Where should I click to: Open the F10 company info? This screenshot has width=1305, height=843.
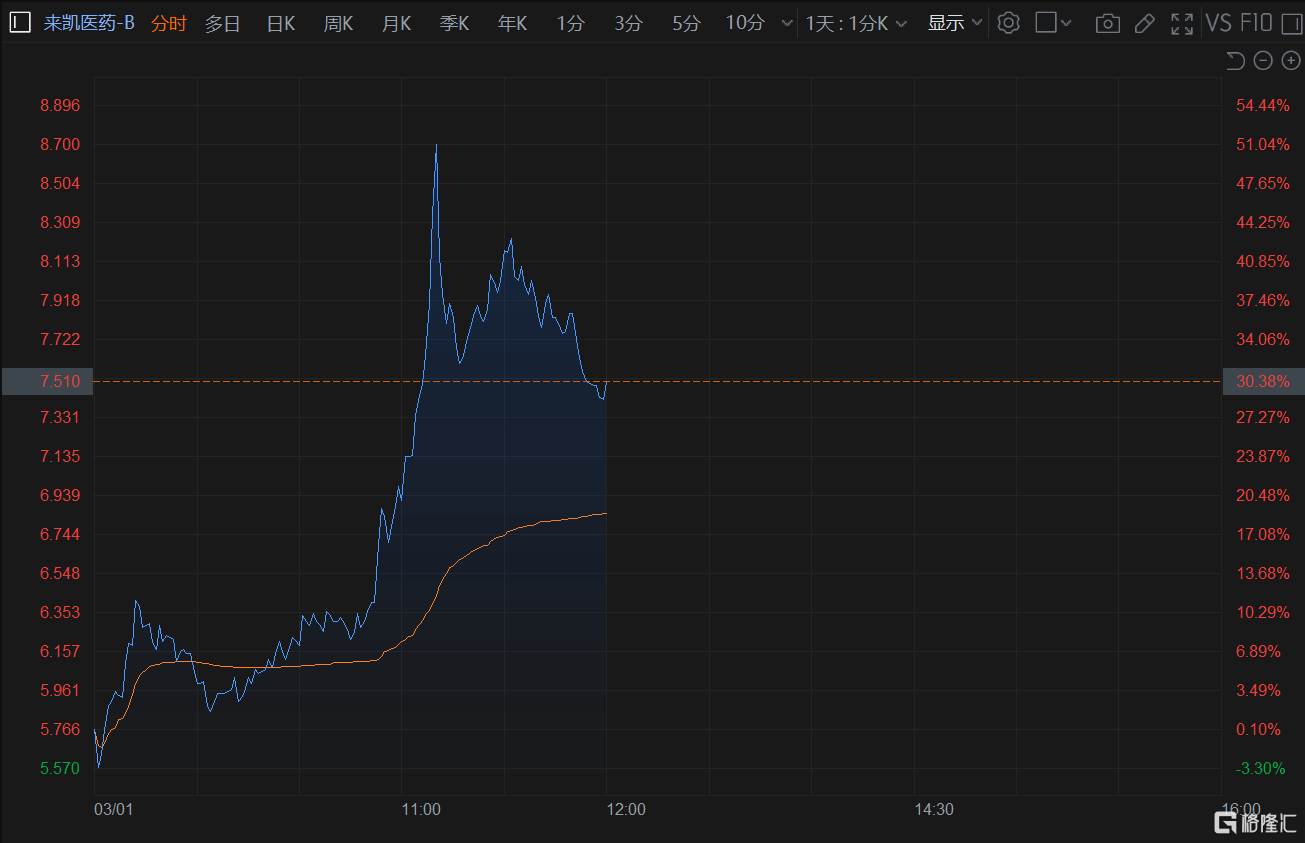[x=1257, y=23]
